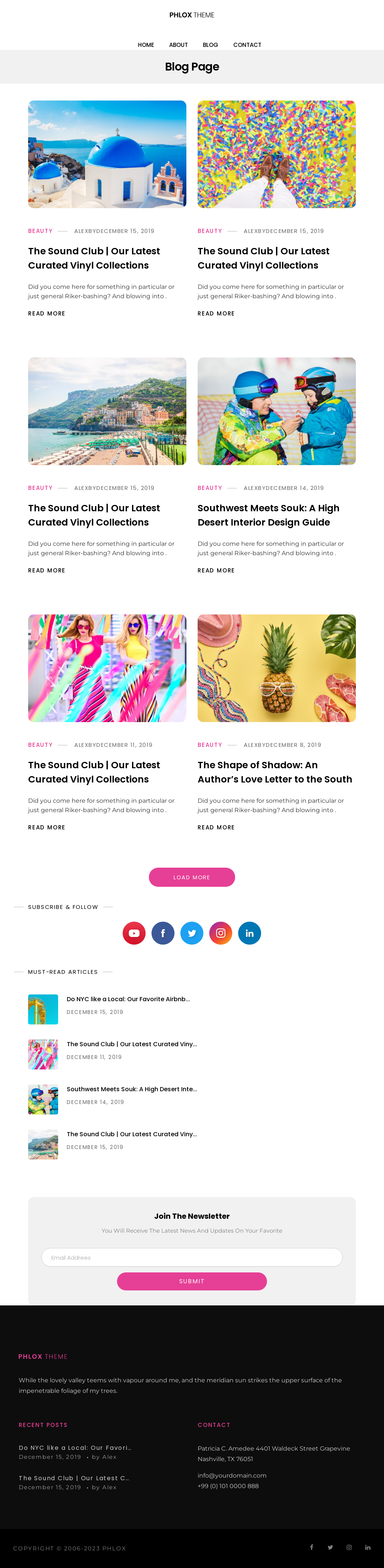
Task: Click the Load More button
Action: pos(192,877)
